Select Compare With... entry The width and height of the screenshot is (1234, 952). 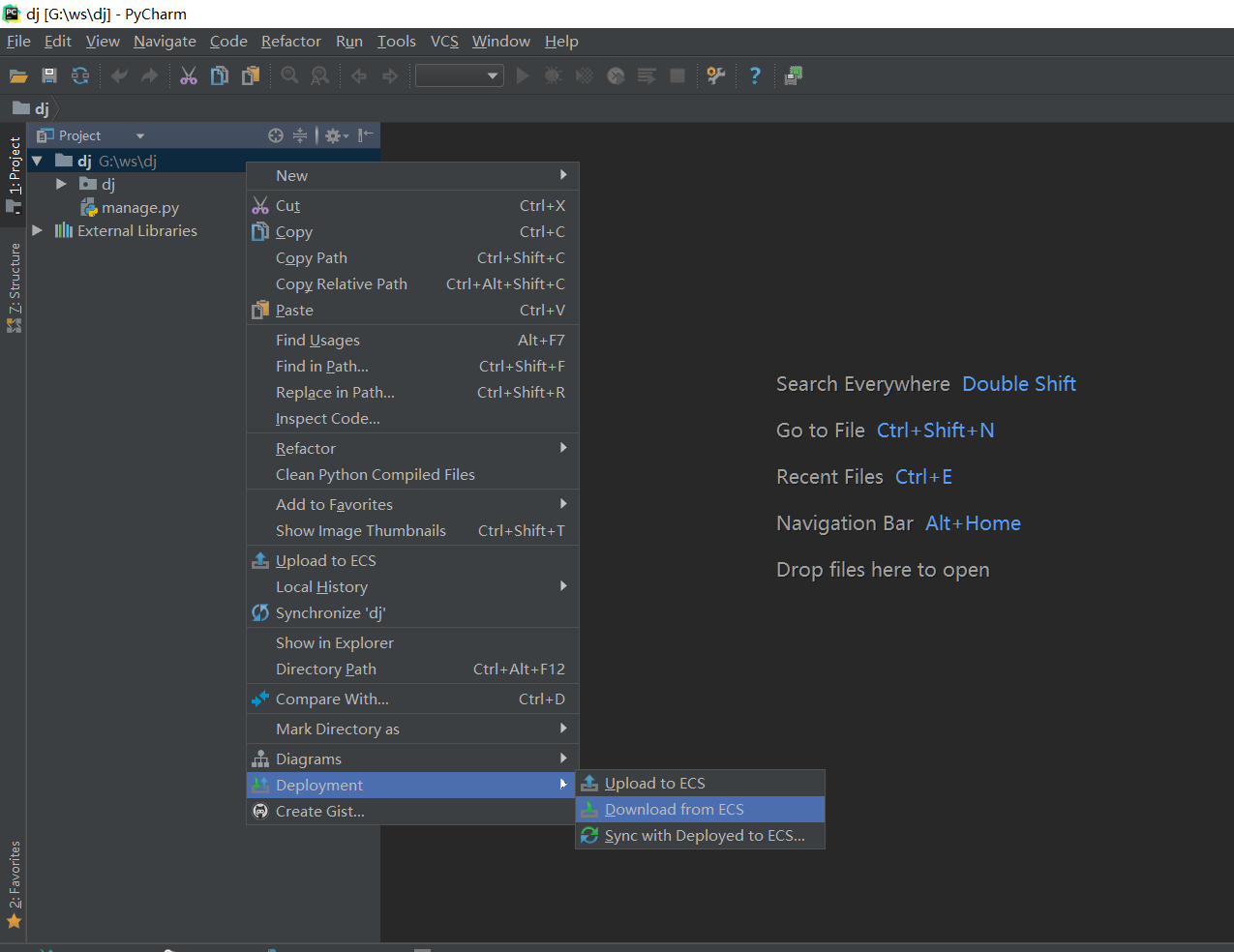point(412,699)
